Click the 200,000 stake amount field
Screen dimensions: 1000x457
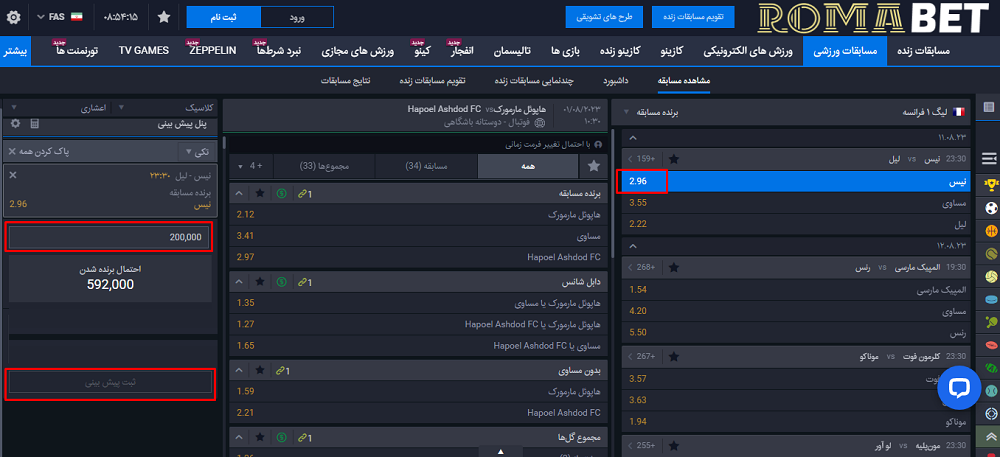point(108,237)
